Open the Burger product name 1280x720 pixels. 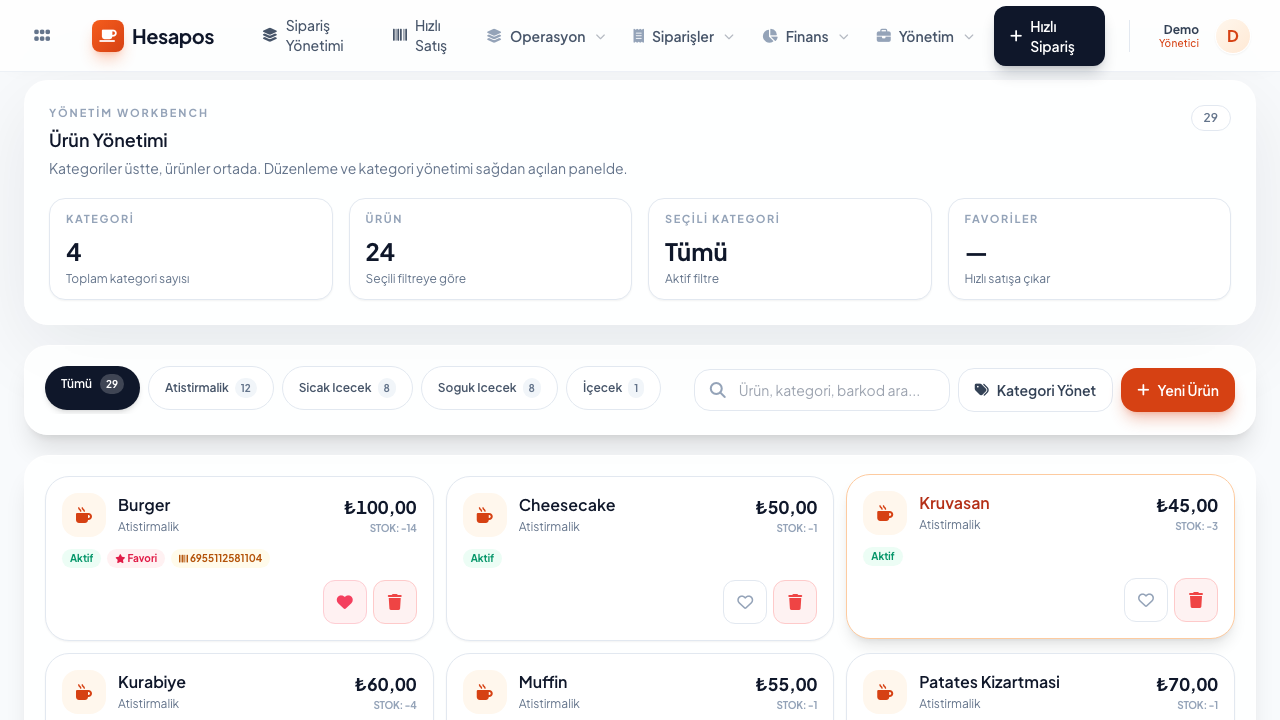click(144, 505)
